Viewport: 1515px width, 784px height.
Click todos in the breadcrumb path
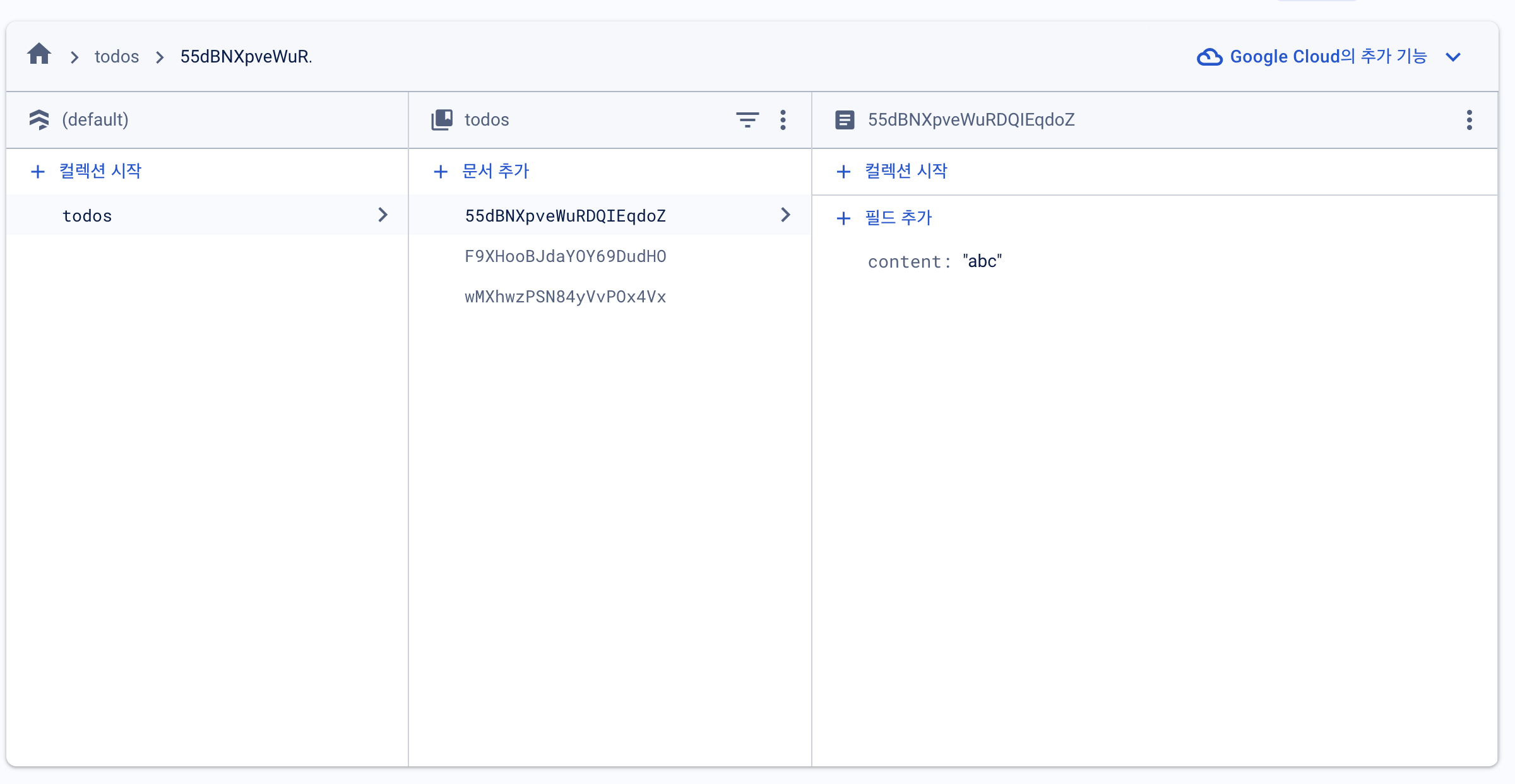(x=117, y=57)
